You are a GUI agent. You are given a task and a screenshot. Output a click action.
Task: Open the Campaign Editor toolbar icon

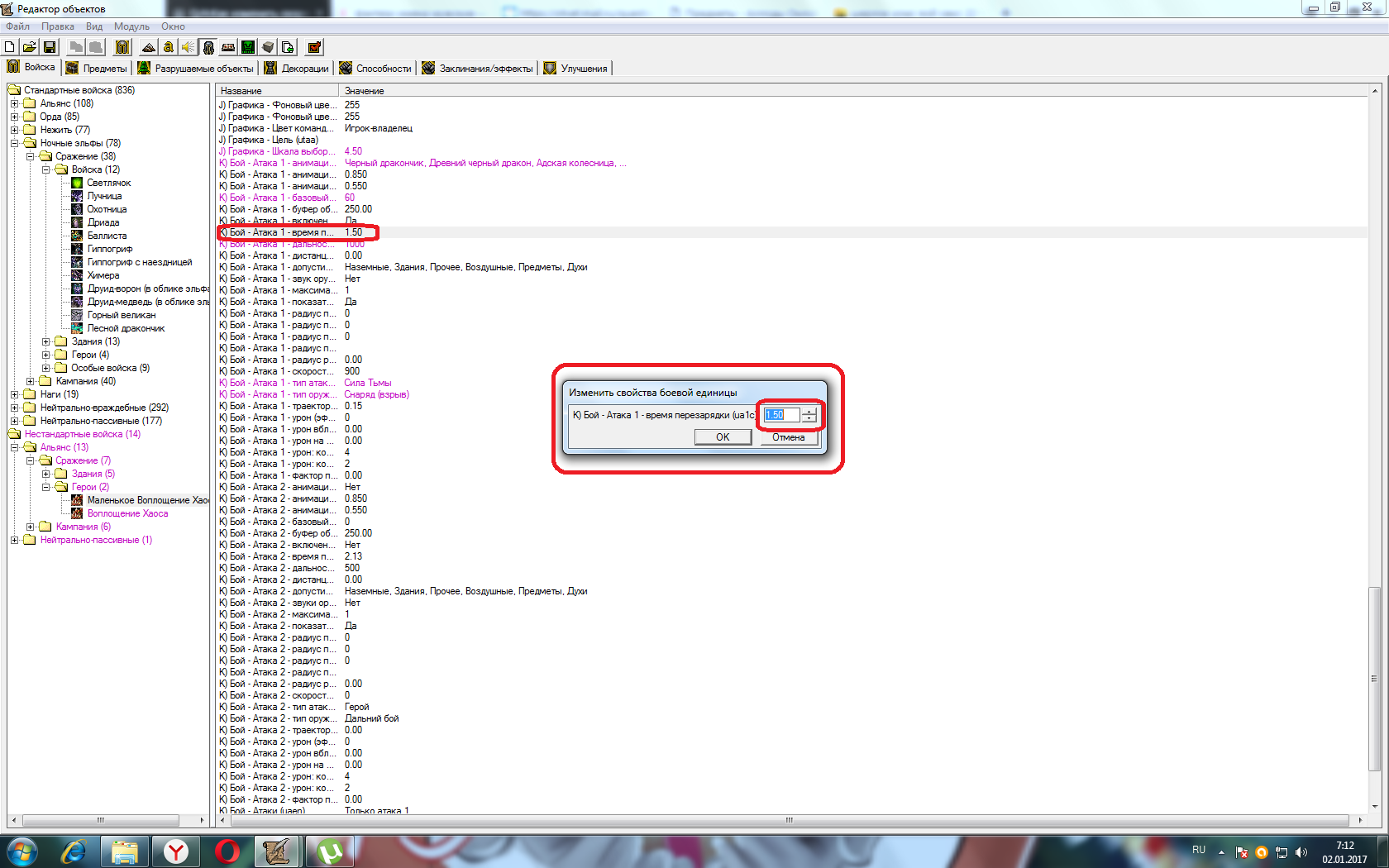pyautogui.click(x=228, y=47)
